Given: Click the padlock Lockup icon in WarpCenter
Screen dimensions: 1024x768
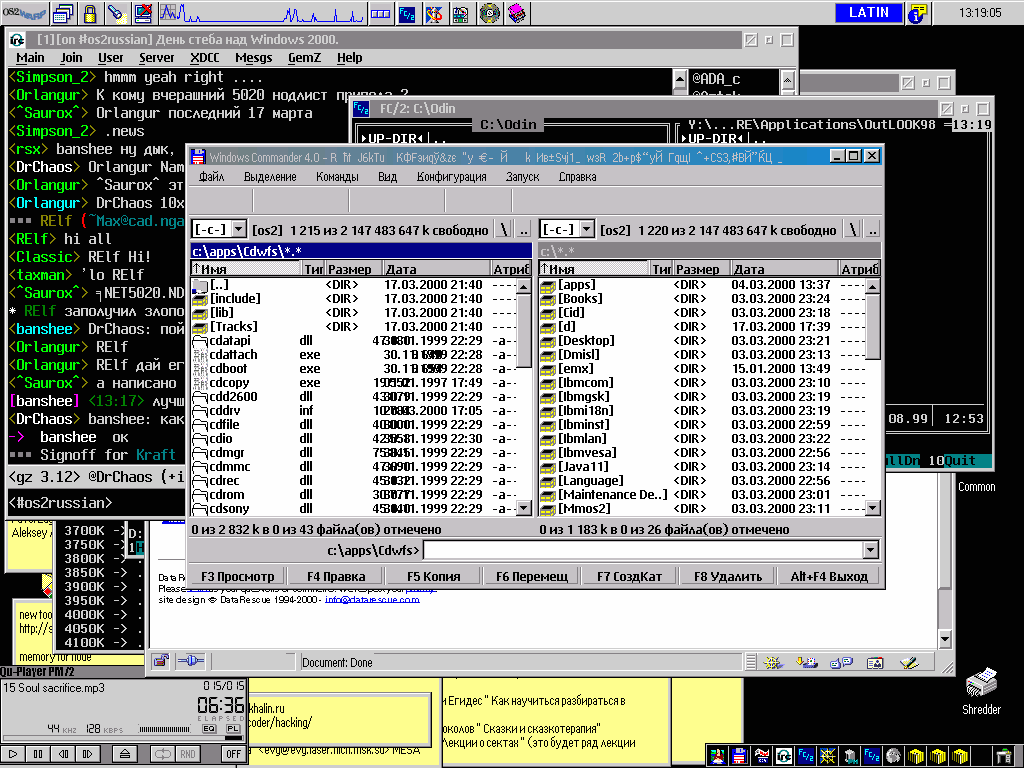Looking at the screenshot, I should tap(90, 13).
